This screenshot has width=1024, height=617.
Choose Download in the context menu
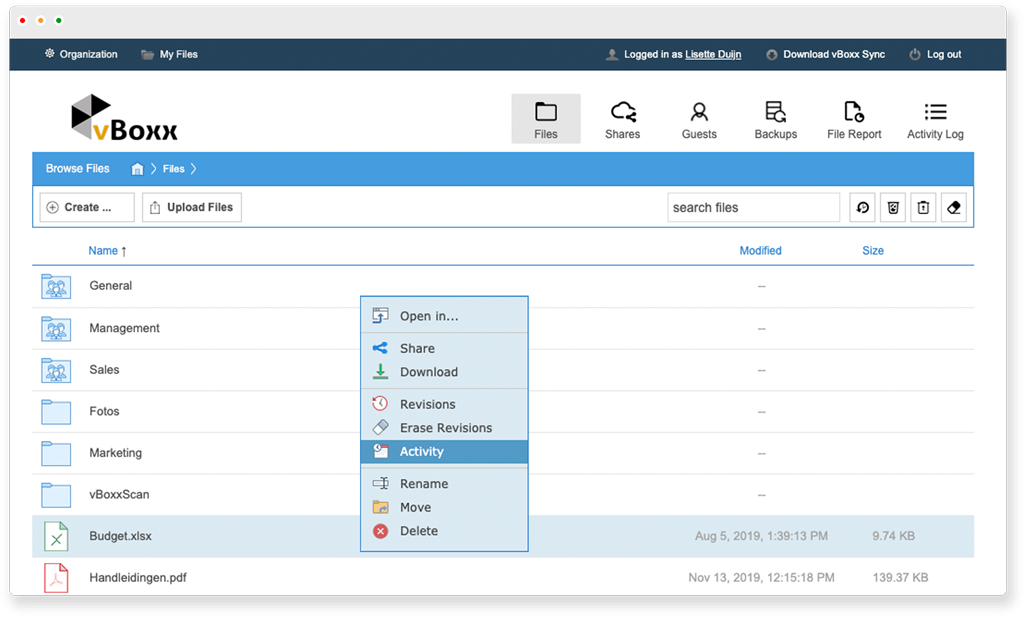[x=428, y=372]
